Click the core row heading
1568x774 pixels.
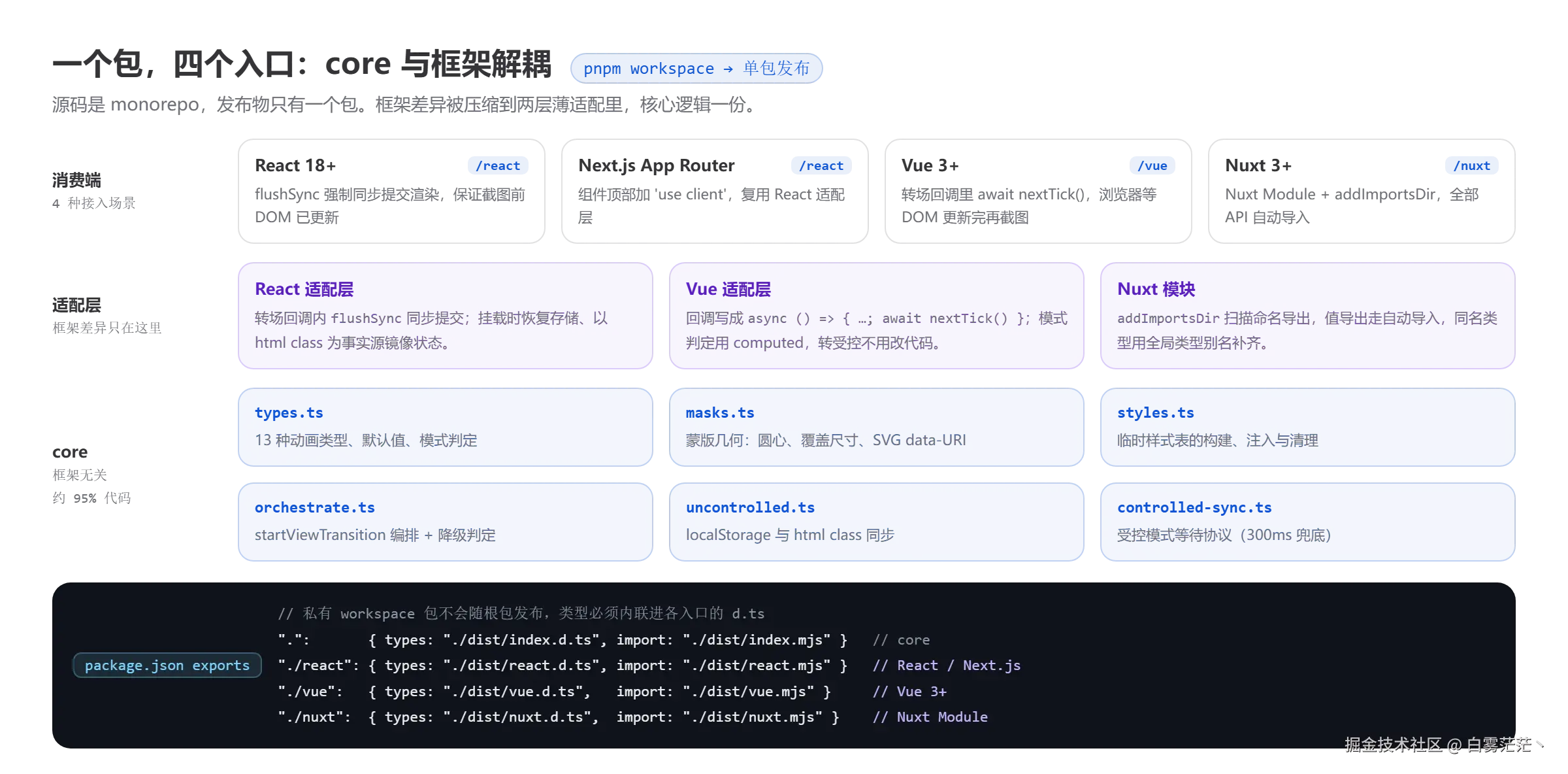tap(70, 452)
